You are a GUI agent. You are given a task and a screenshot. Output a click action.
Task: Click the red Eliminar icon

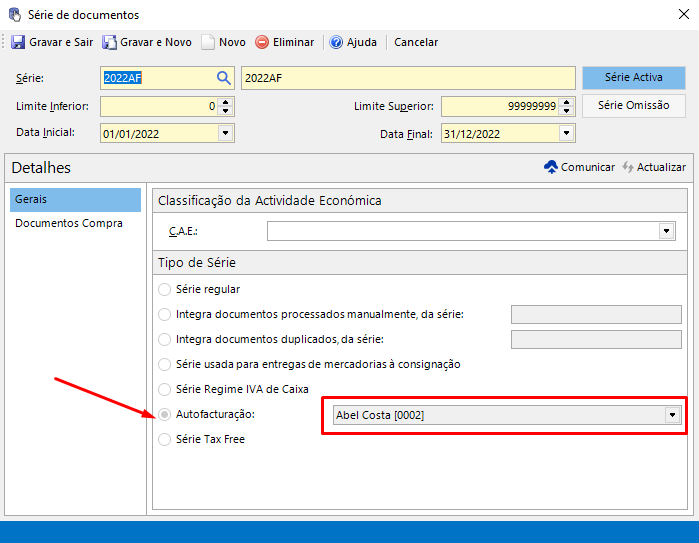(x=262, y=42)
